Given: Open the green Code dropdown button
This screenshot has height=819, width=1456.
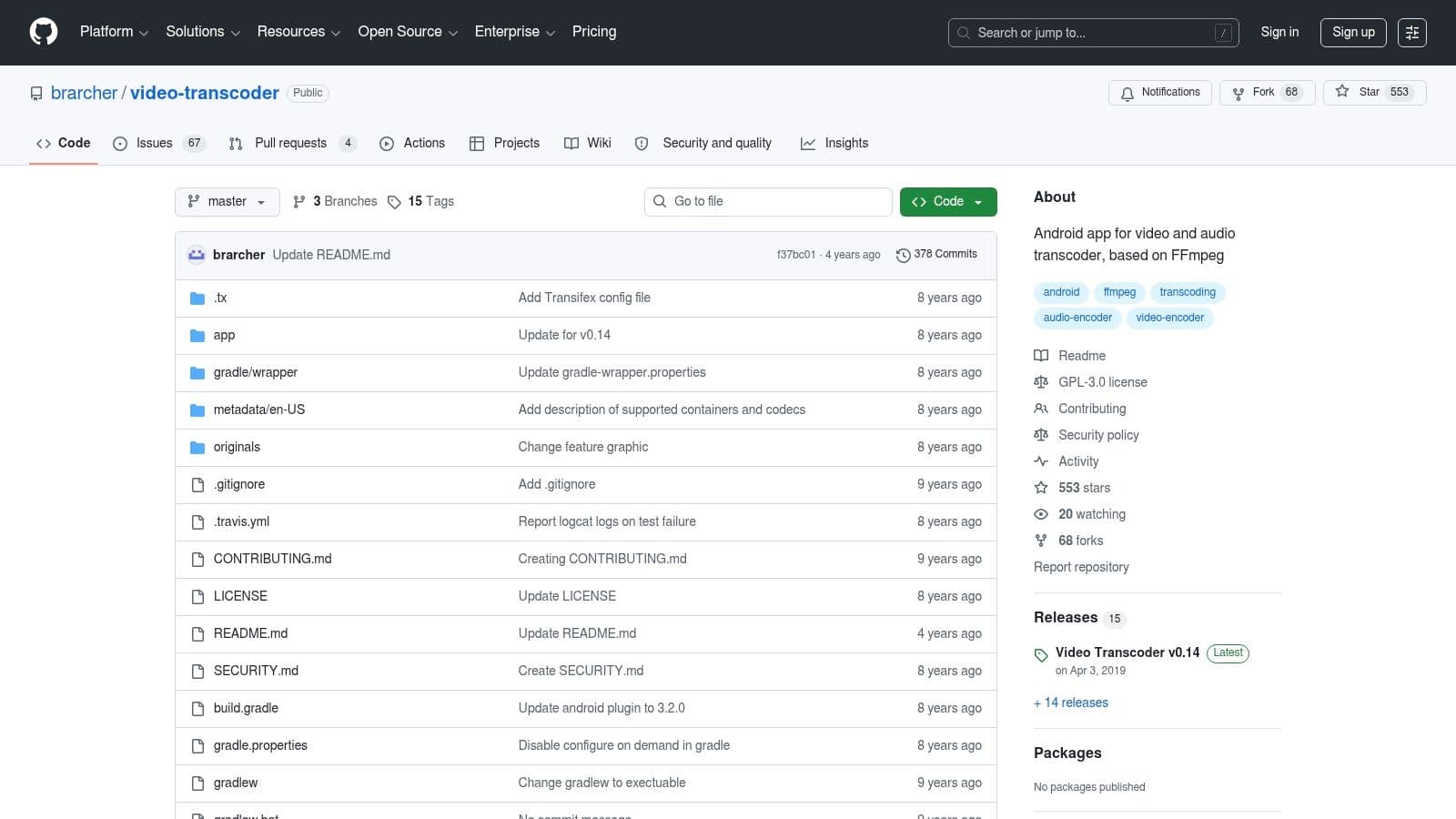Looking at the screenshot, I should [x=948, y=202].
